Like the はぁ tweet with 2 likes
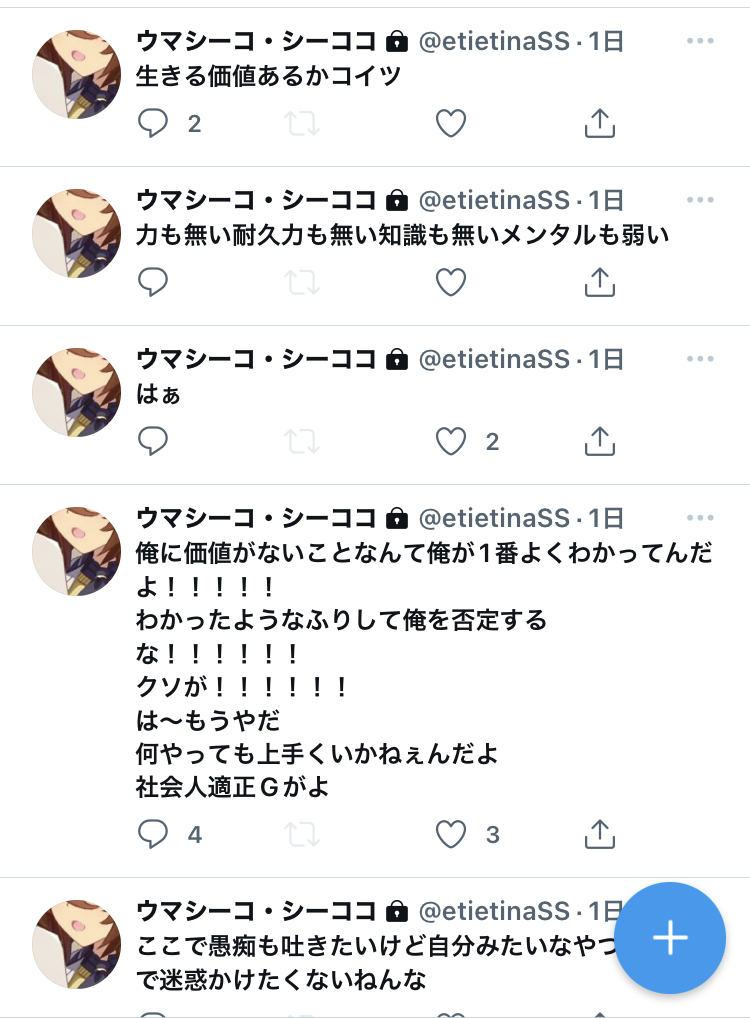Image resolution: width=750 pixels, height=1018 pixels. [x=451, y=441]
